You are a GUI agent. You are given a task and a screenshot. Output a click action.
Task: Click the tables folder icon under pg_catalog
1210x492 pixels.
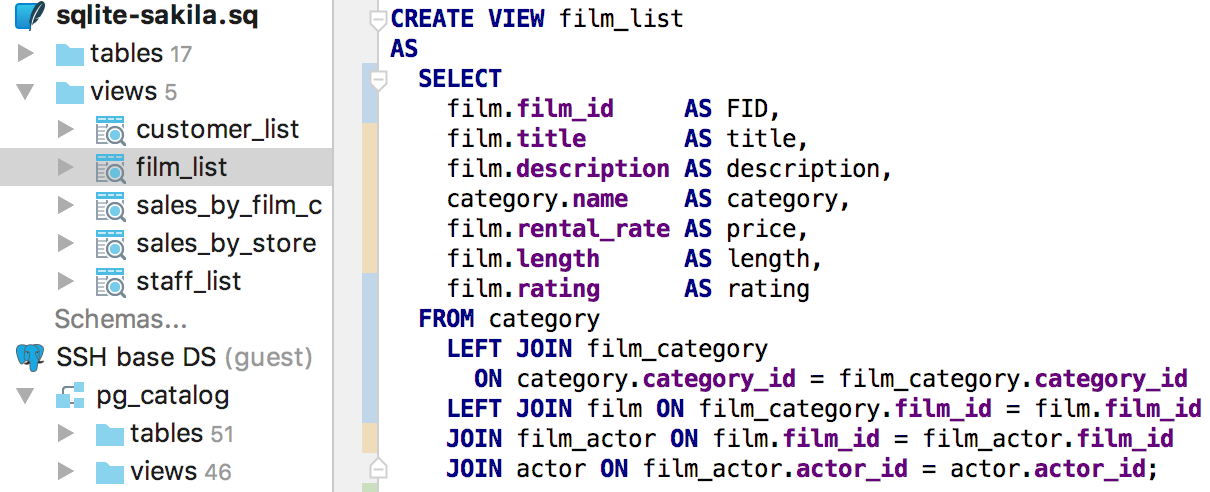click(109, 434)
